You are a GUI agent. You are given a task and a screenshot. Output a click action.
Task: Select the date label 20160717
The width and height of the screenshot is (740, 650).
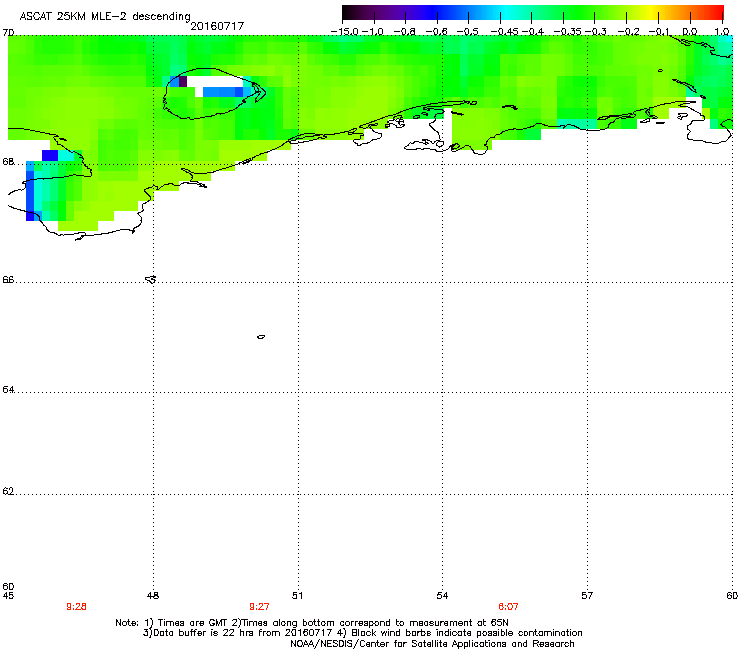[217, 26]
